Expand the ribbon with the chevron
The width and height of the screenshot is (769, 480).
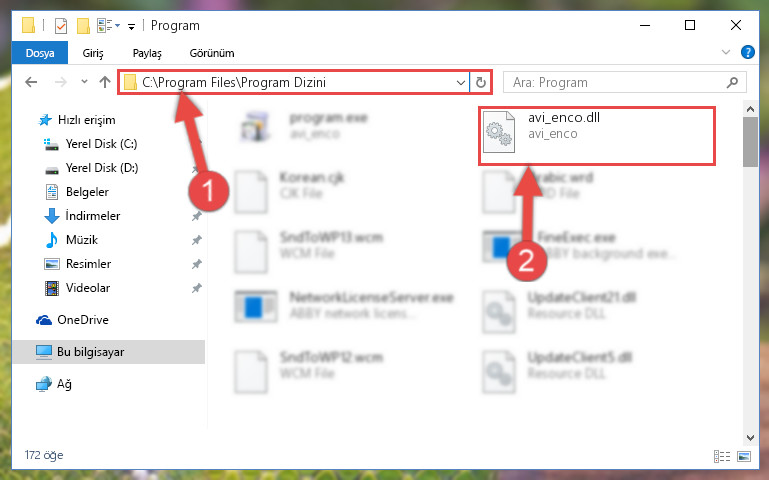click(x=726, y=52)
